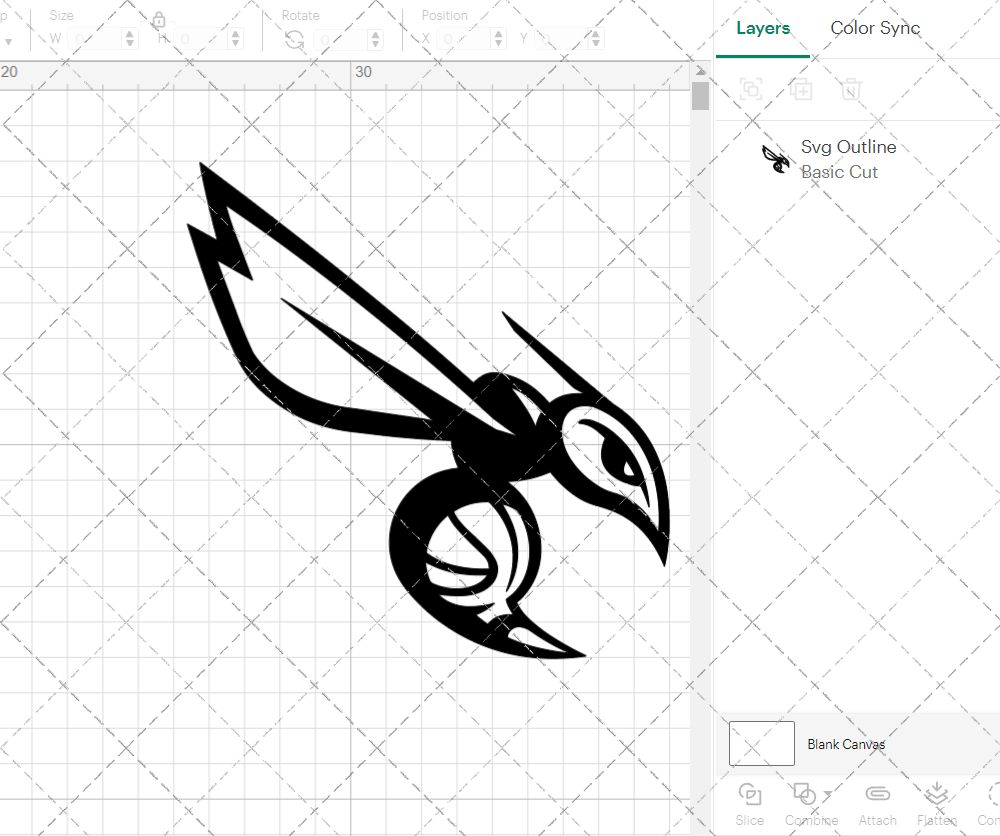Adjust the Position Y stepper arrows
Image resolution: width=1000 pixels, height=836 pixels.
[x=596, y=39]
